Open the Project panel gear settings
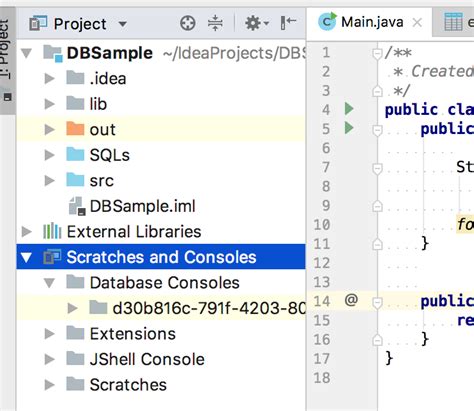The width and height of the screenshot is (474, 411). tap(257, 23)
